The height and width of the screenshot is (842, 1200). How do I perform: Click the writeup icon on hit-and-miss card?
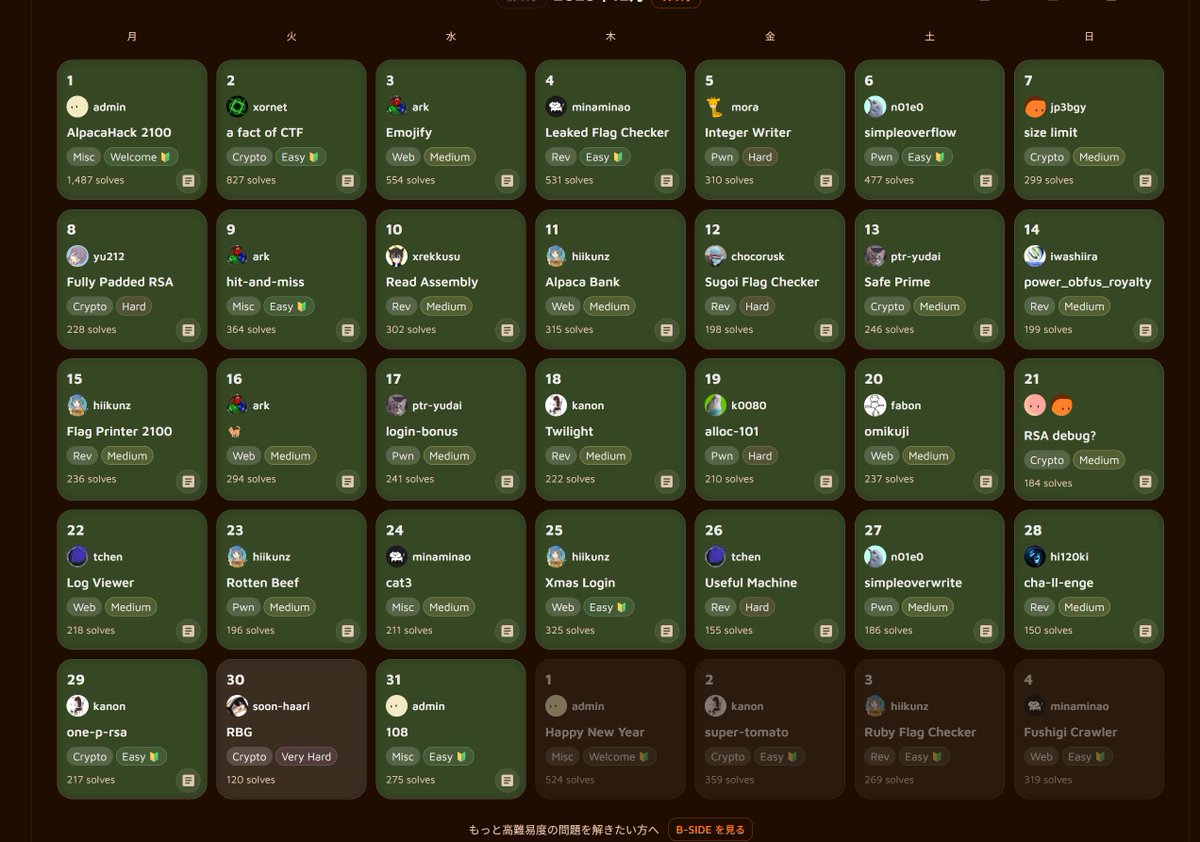pyautogui.click(x=347, y=330)
